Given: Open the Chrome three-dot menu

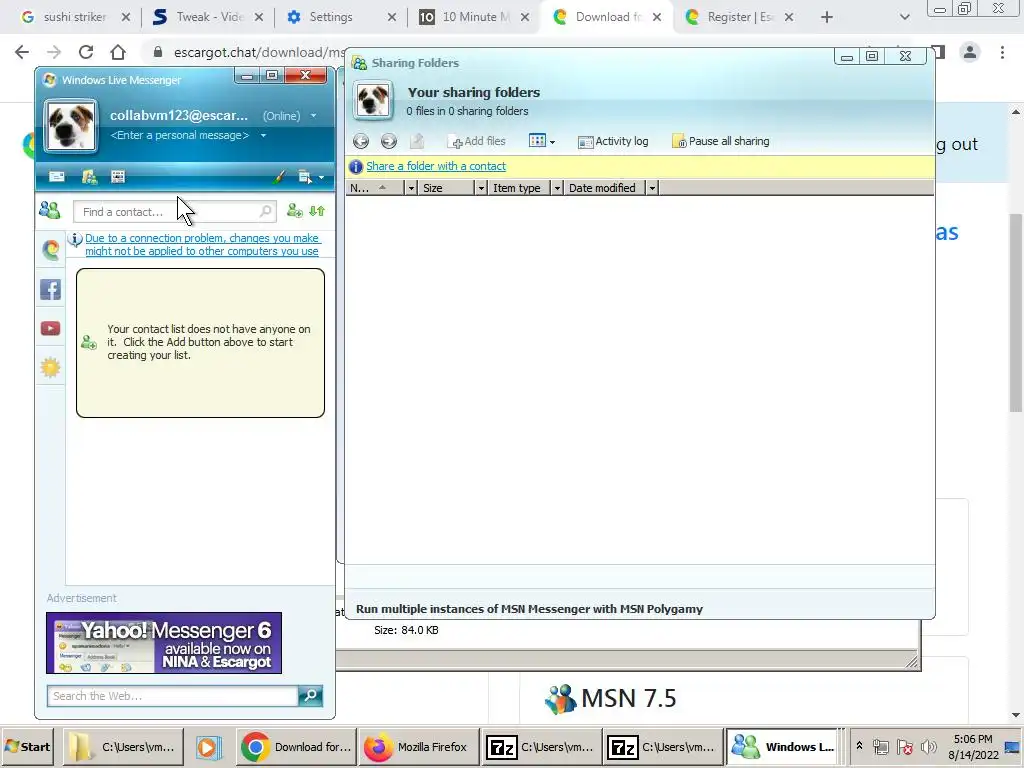Looking at the screenshot, I should (x=1002, y=52).
